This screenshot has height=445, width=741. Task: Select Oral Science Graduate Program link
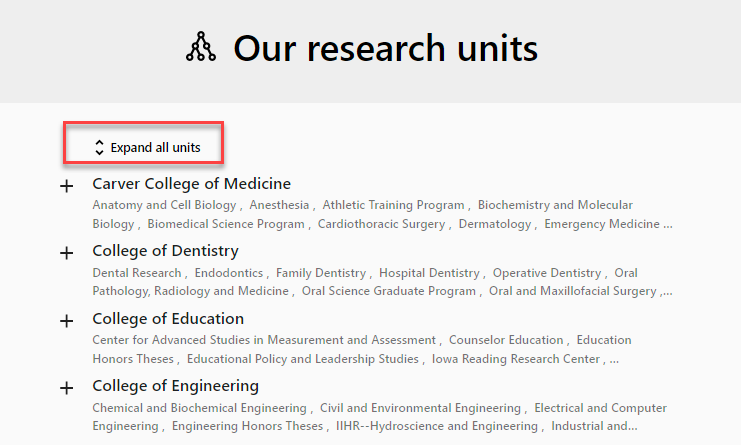coord(389,292)
